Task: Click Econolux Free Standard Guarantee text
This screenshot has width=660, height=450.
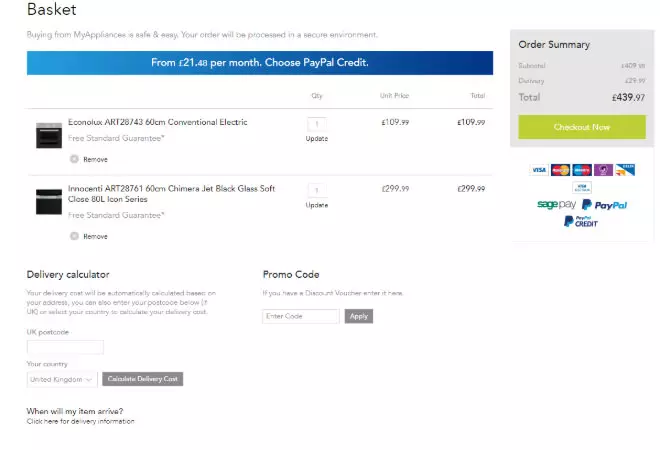Action: pyautogui.click(x=116, y=138)
